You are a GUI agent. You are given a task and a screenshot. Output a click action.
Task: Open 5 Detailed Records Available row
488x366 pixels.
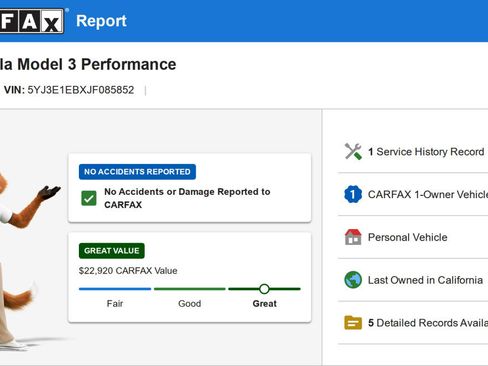click(413, 322)
